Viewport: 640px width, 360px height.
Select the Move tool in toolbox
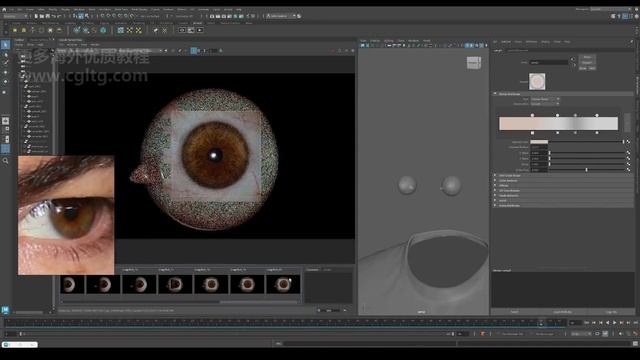(x=5, y=72)
